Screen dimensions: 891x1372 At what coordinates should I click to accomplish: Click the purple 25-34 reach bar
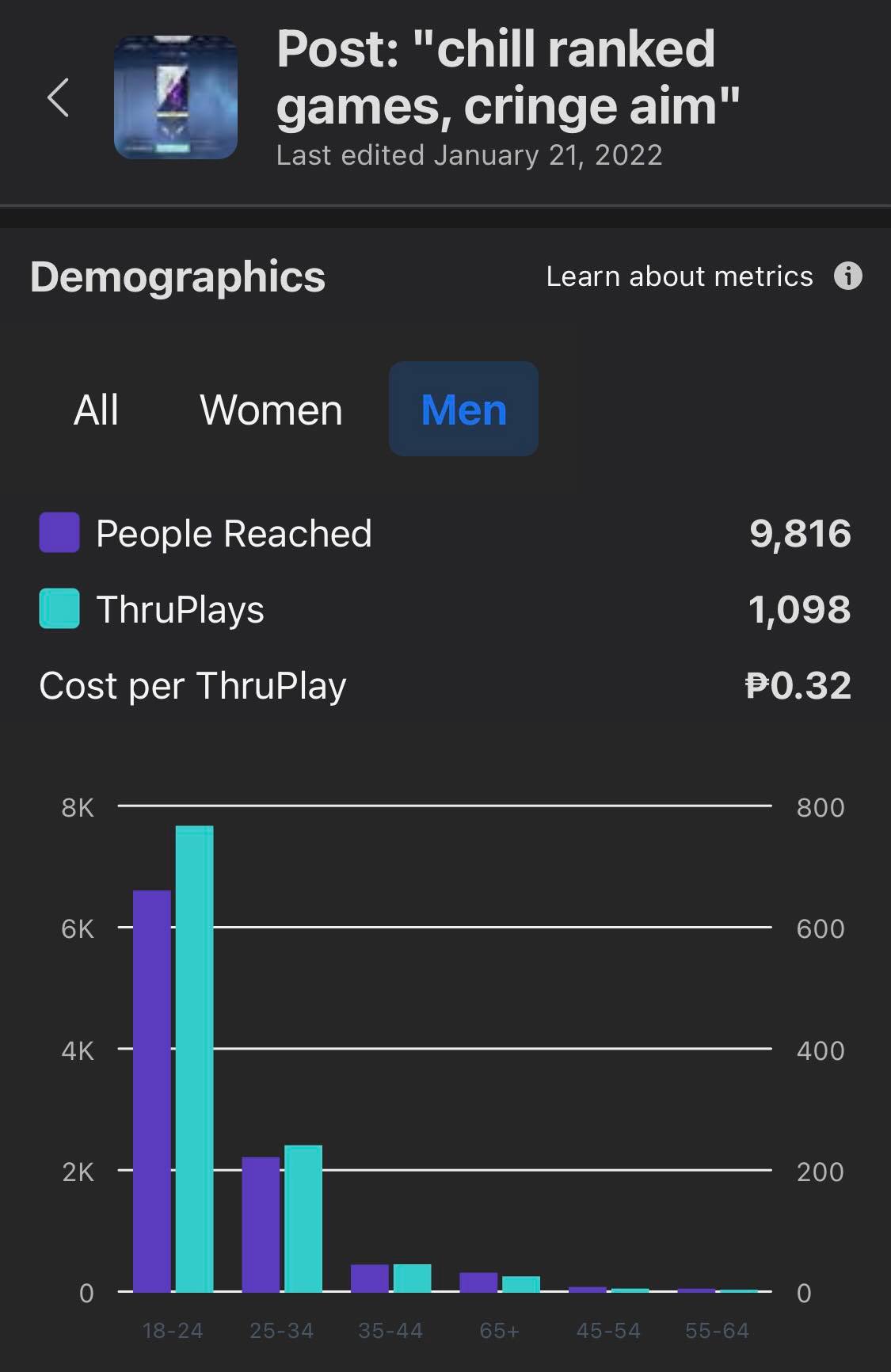(261, 1224)
